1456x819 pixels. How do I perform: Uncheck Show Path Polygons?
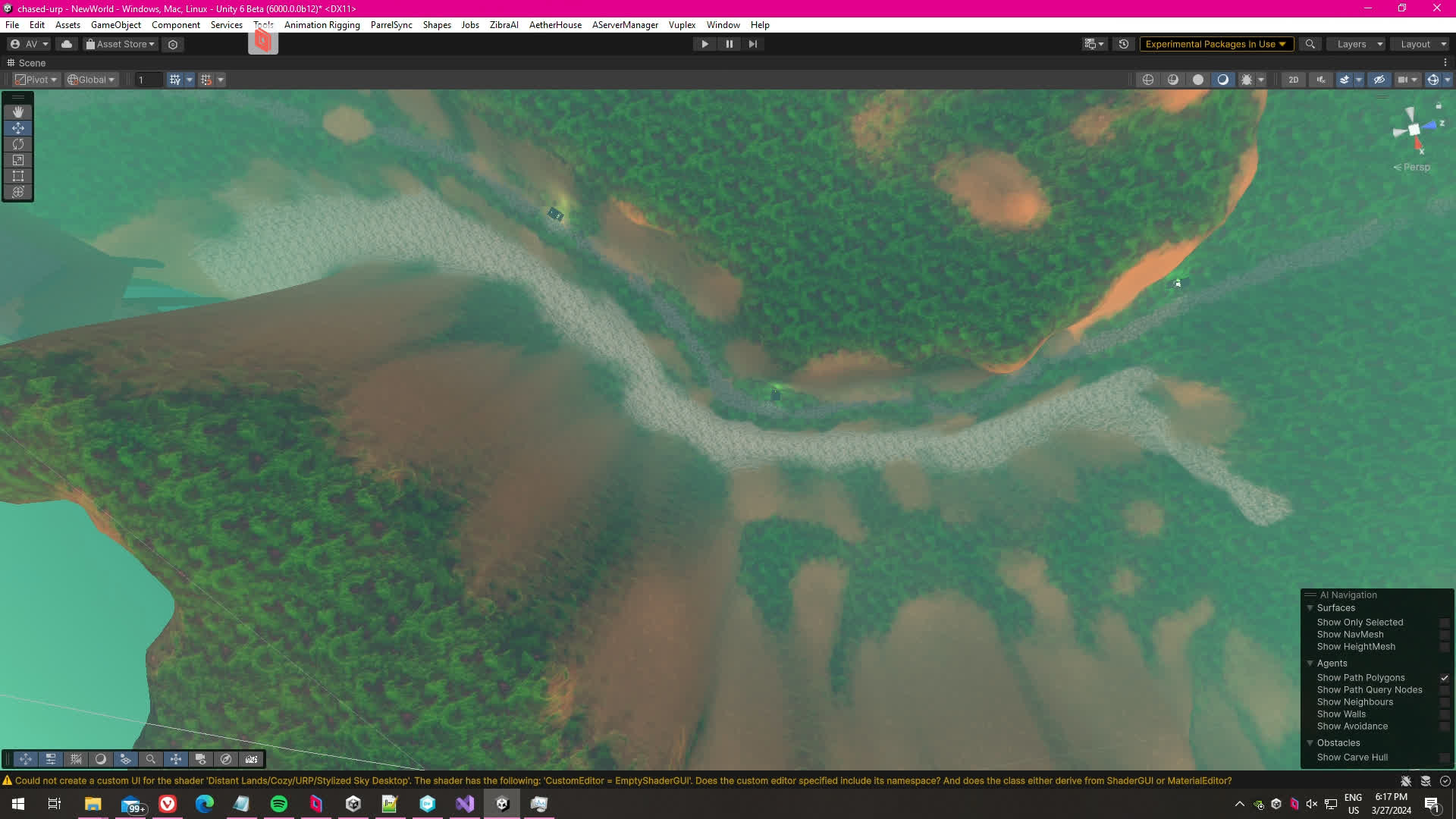(x=1444, y=678)
